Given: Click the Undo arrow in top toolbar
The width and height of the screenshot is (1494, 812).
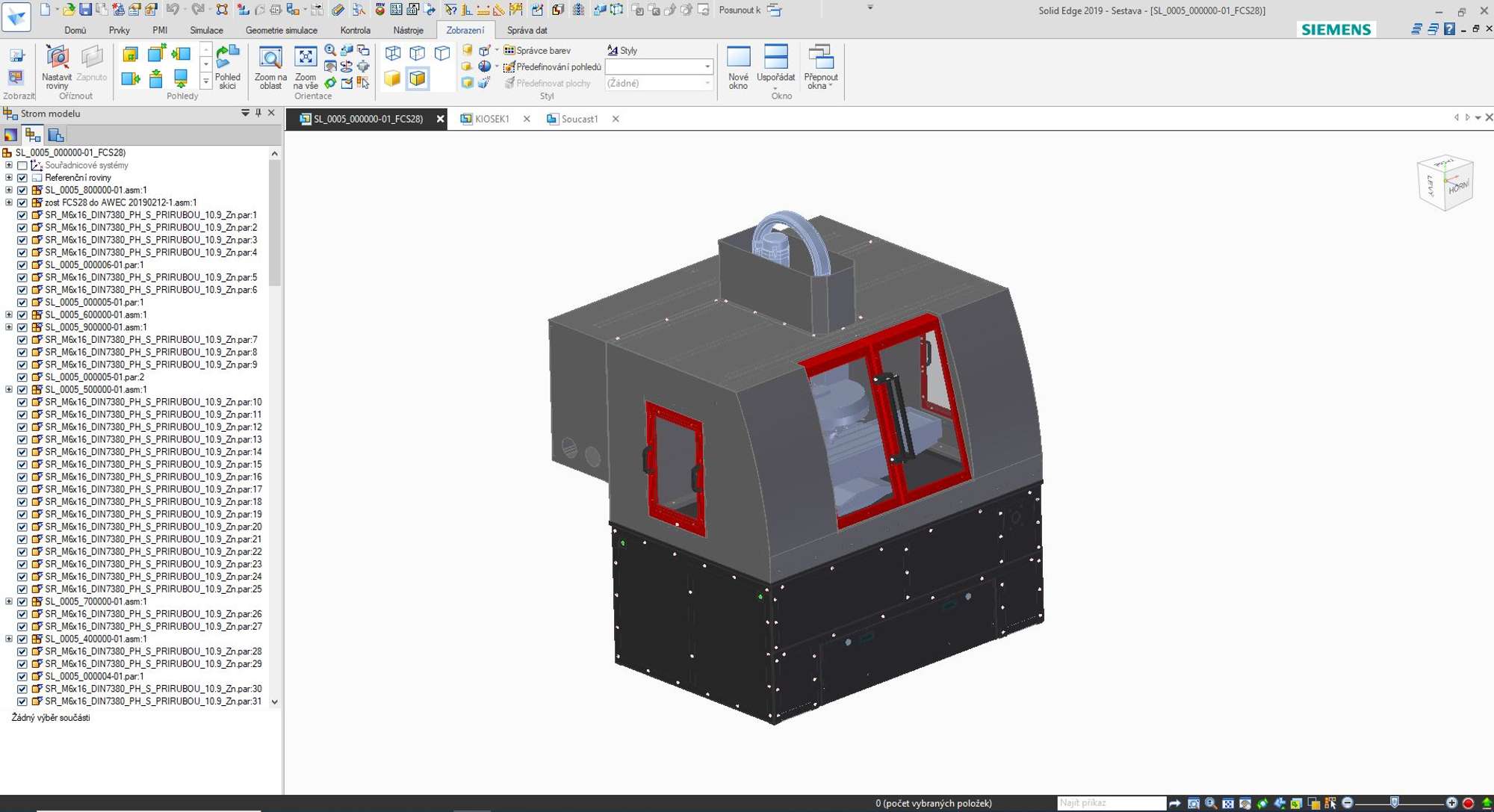Looking at the screenshot, I should (x=173, y=10).
